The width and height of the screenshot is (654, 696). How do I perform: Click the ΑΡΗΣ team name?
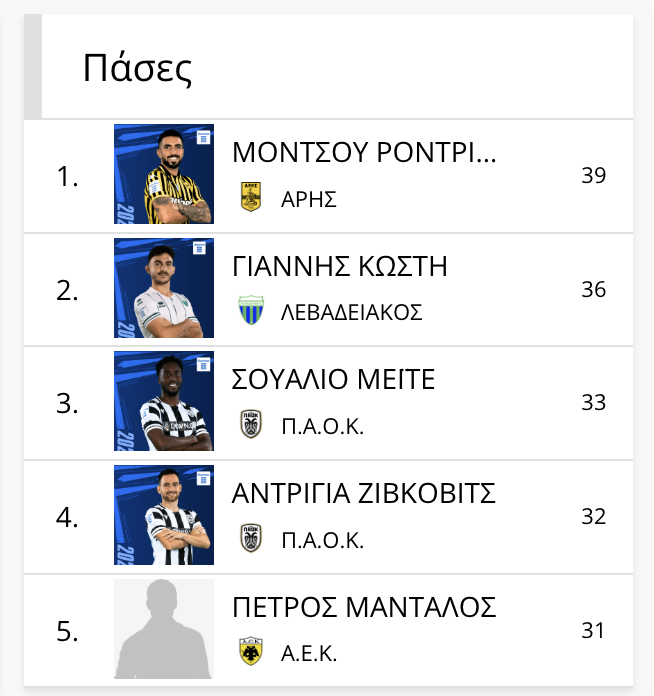point(308,198)
